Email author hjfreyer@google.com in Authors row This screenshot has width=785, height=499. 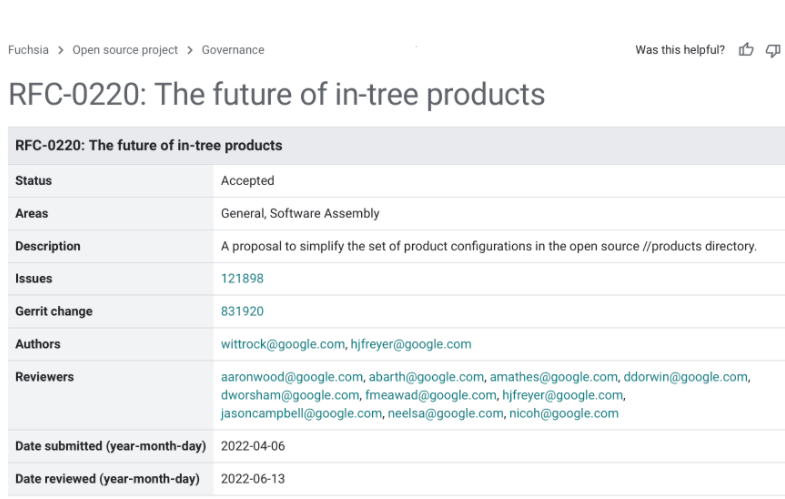coord(411,344)
